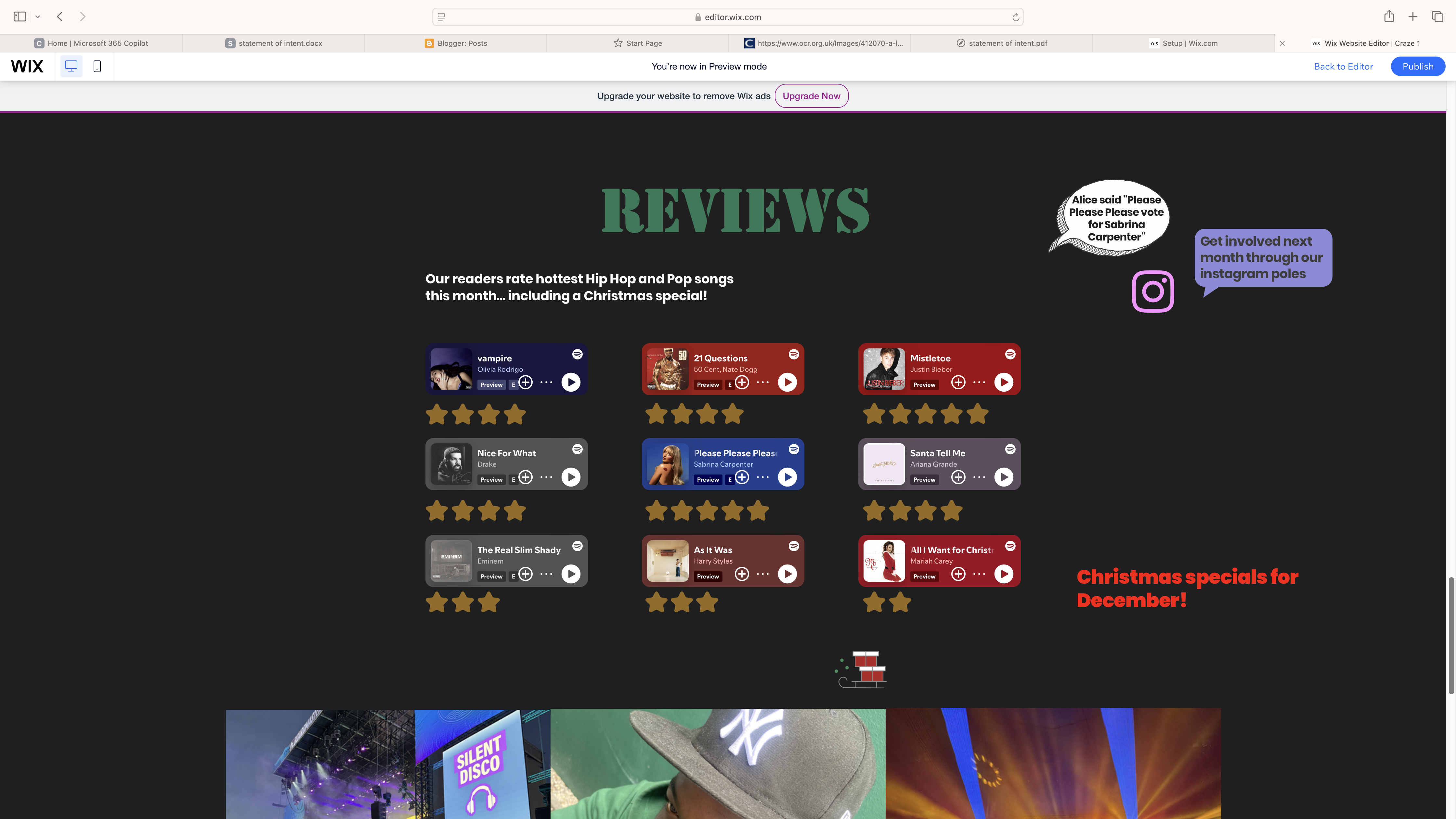Click page vertical scrollbar thumb

[1450, 635]
